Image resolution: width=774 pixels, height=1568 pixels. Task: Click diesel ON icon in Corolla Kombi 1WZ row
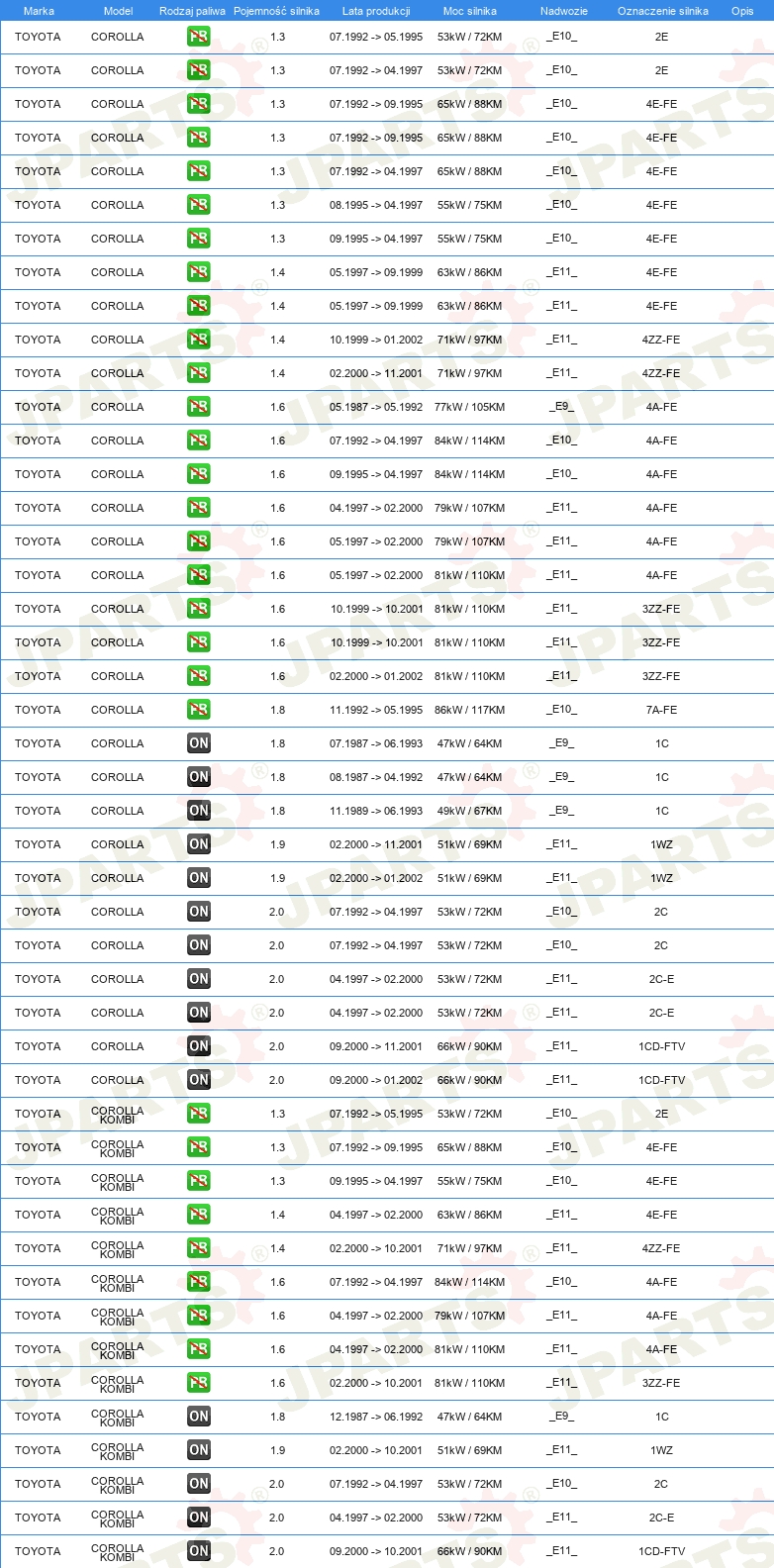[x=198, y=1450]
